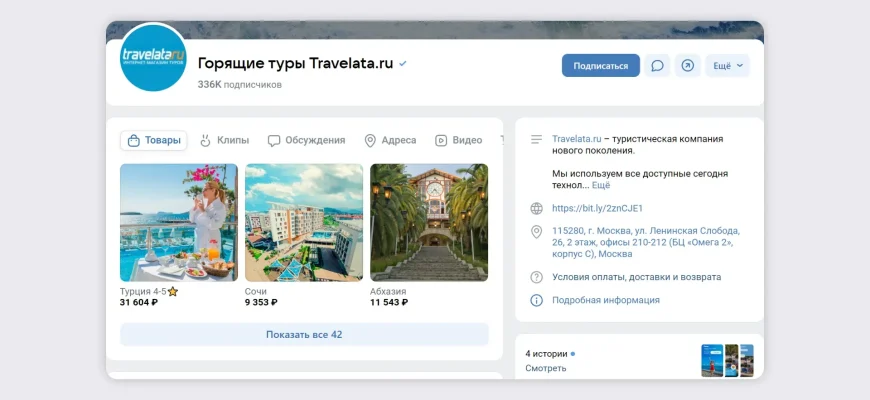This screenshot has width=870, height=400.
Task: Expand all products with Показать все 42
Action: [304, 334]
